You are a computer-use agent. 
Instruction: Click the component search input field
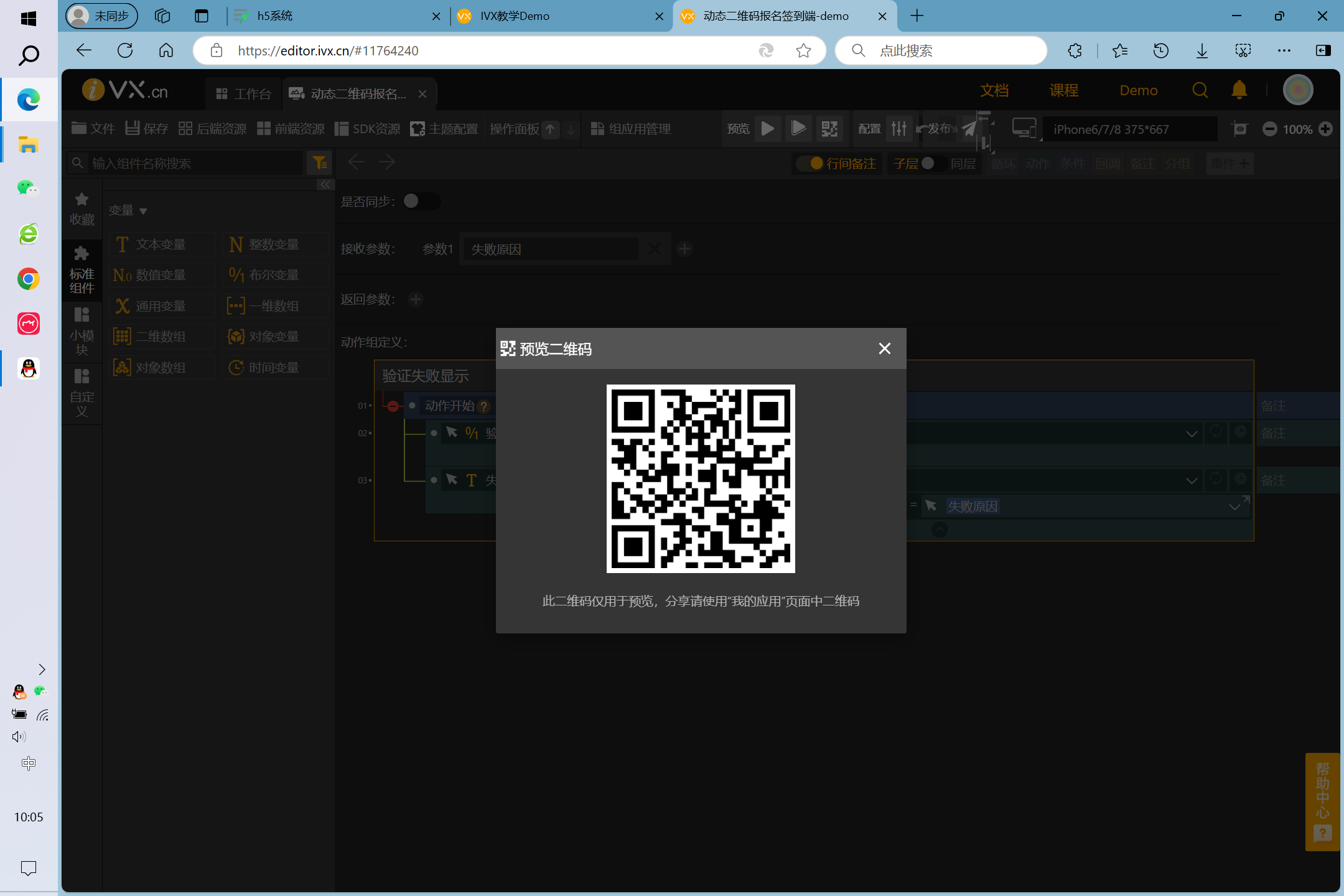point(185,163)
